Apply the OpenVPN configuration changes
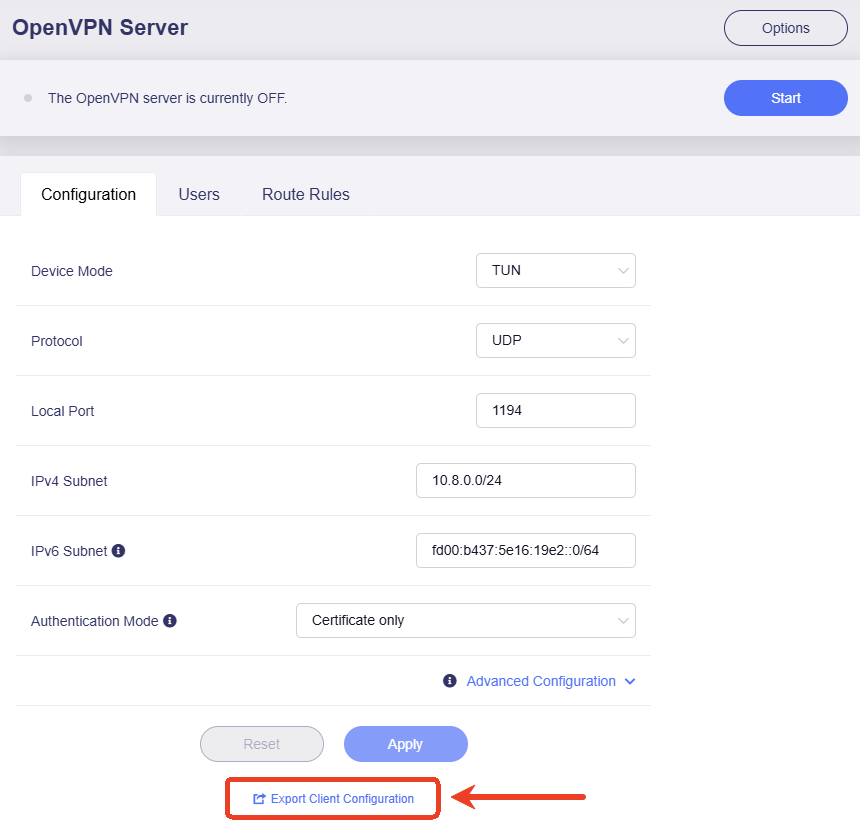 405,744
